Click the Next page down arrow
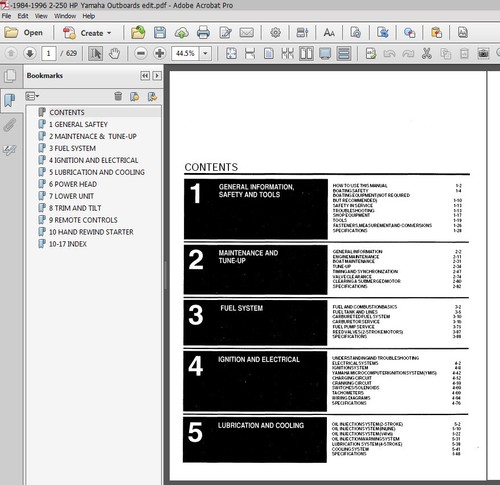The width and height of the screenshot is (500, 485). (x=30, y=53)
